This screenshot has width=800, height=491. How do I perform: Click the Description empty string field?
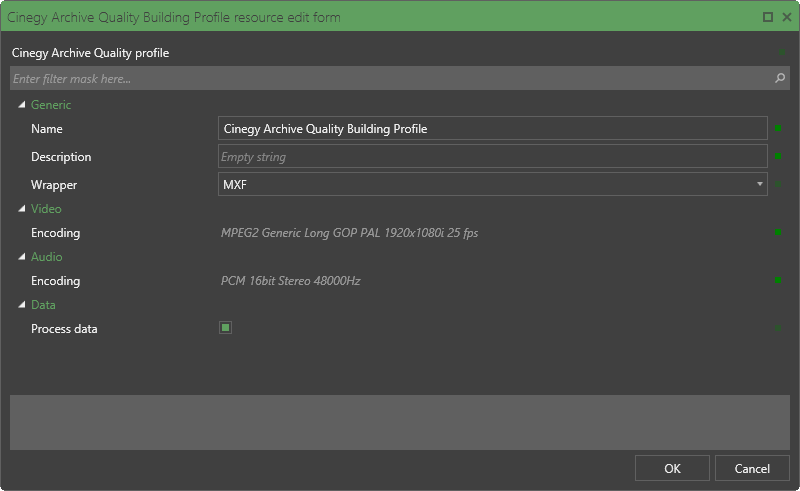pos(492,156)
